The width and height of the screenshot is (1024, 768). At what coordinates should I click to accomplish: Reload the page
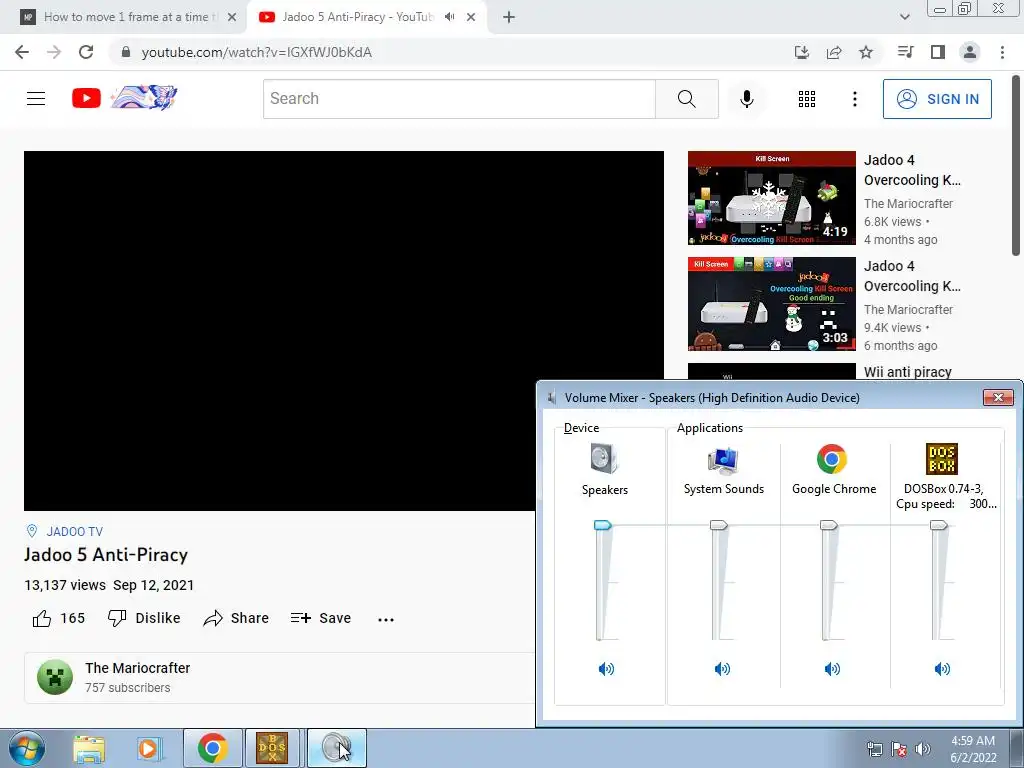[86, 52]
